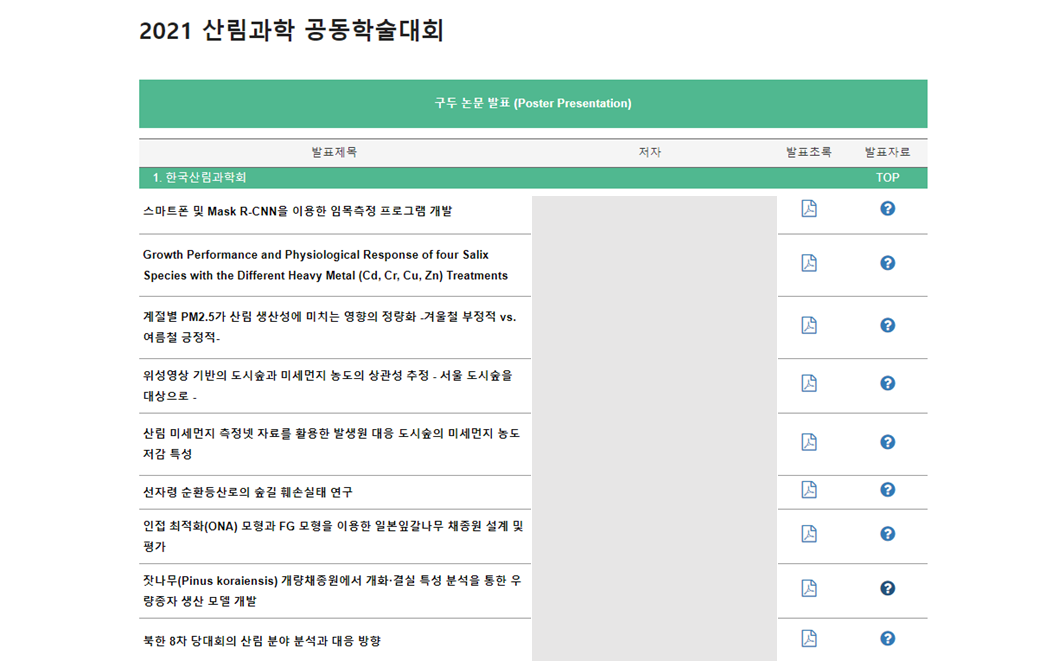
Task: Open abstract PDF for 잣나무 Pinus koraiensis paper
Action: pyautogui.click(x=809, y=588)
